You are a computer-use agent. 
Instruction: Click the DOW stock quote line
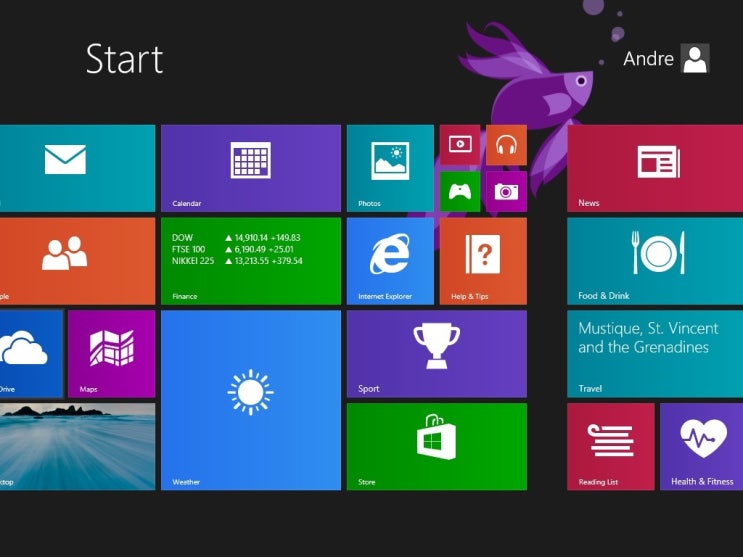[236, 237]
